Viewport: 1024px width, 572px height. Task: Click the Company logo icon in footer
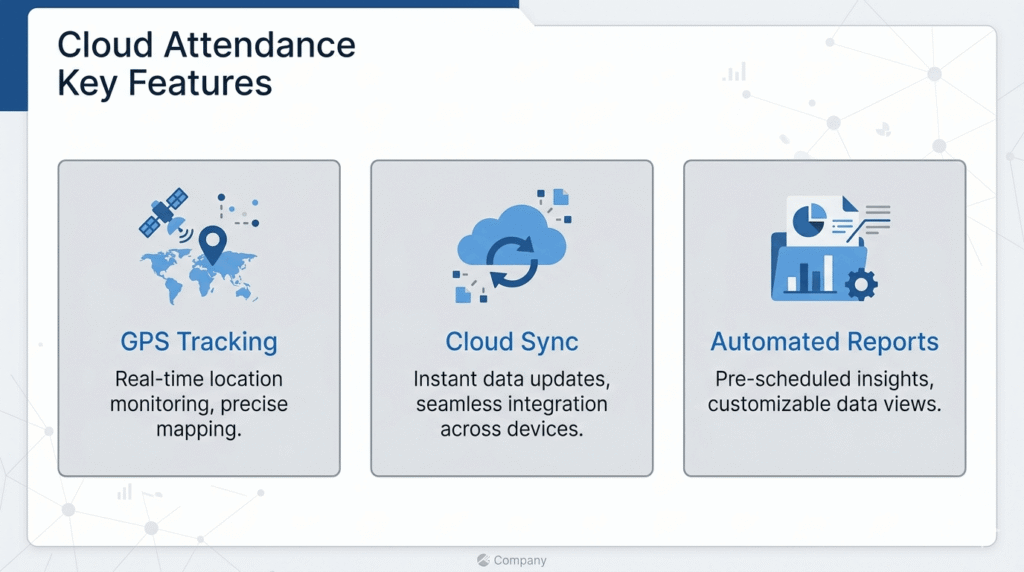[x=483, y=560]
